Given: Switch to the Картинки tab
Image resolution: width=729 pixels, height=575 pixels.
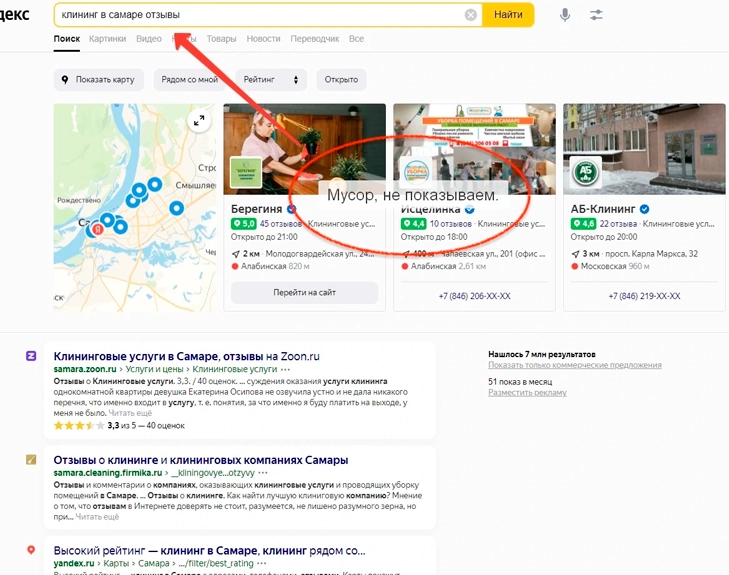Looking at the screenshot, I should (x=107, y=39).
